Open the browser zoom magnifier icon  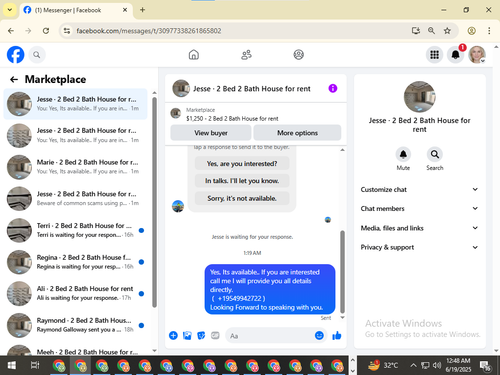point(431,31)
